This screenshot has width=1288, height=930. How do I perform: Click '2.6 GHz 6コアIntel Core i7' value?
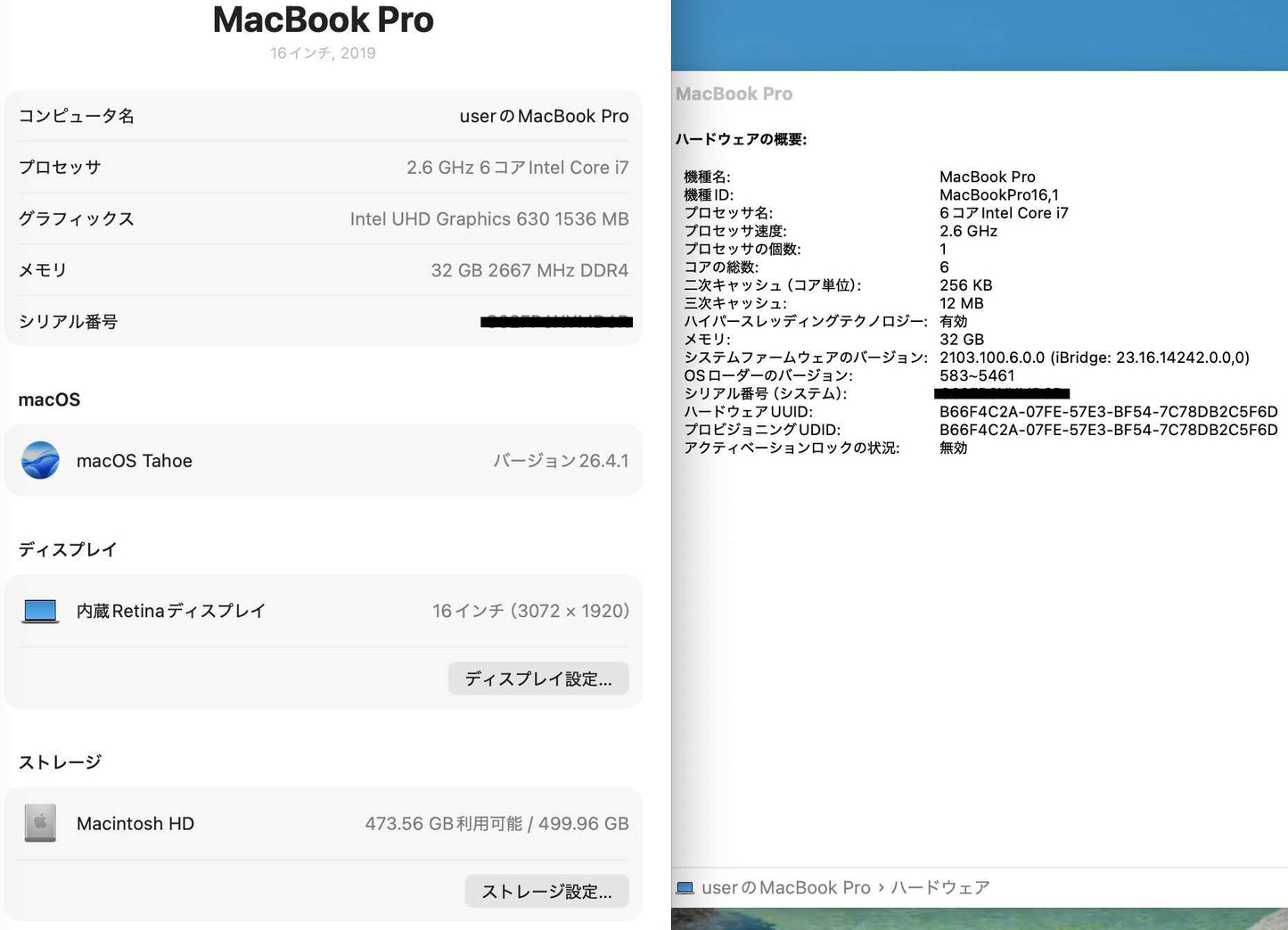point(517,168)
